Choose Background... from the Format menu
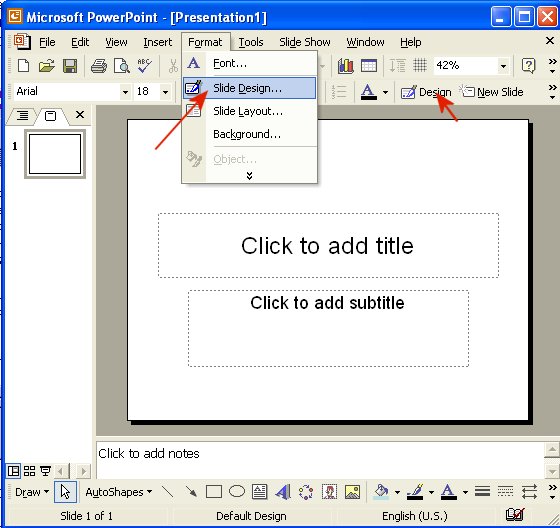The width and height of the screenshot is (560, 528). tap(249, 134)
